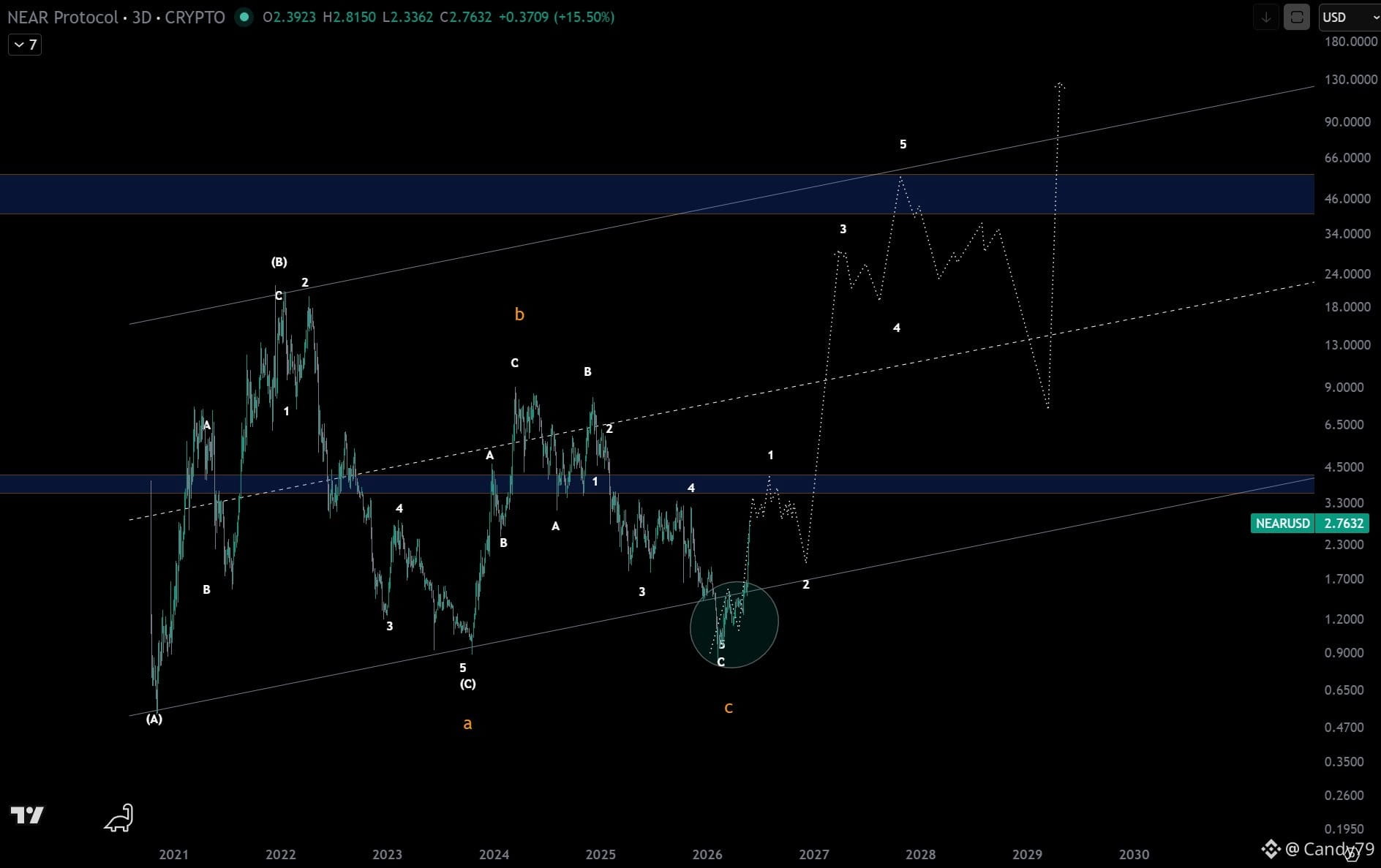
Task: Click the NEARUSD symbol label on price axis
Action: click(1282, 523)
